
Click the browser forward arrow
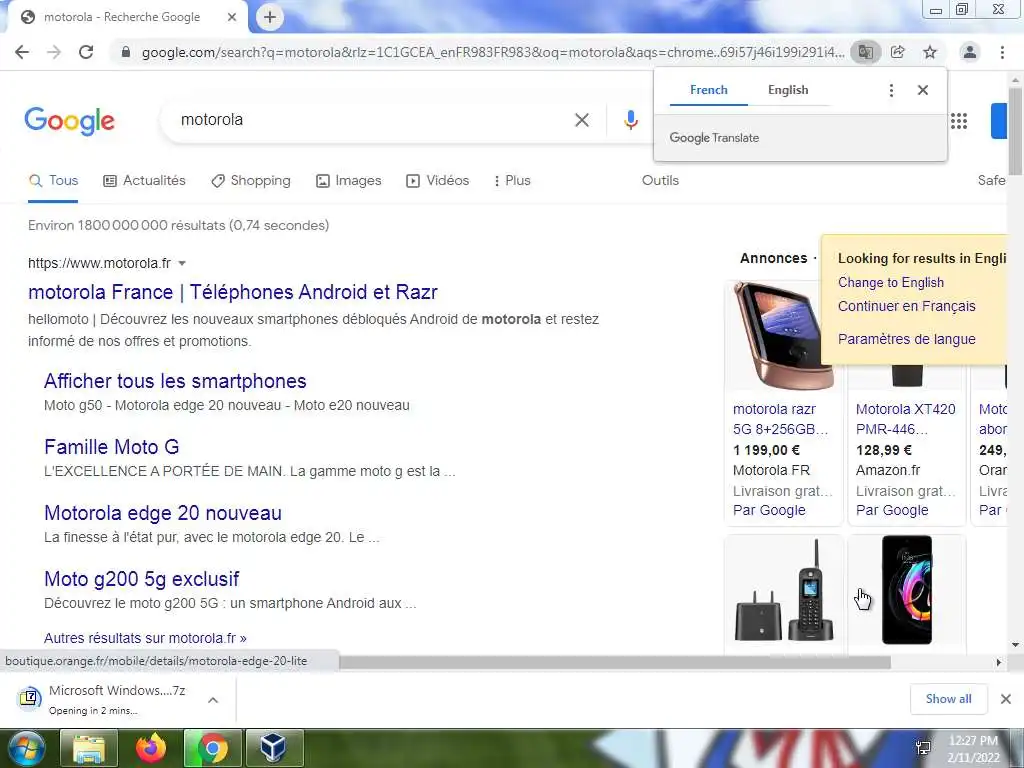(54, 52)
